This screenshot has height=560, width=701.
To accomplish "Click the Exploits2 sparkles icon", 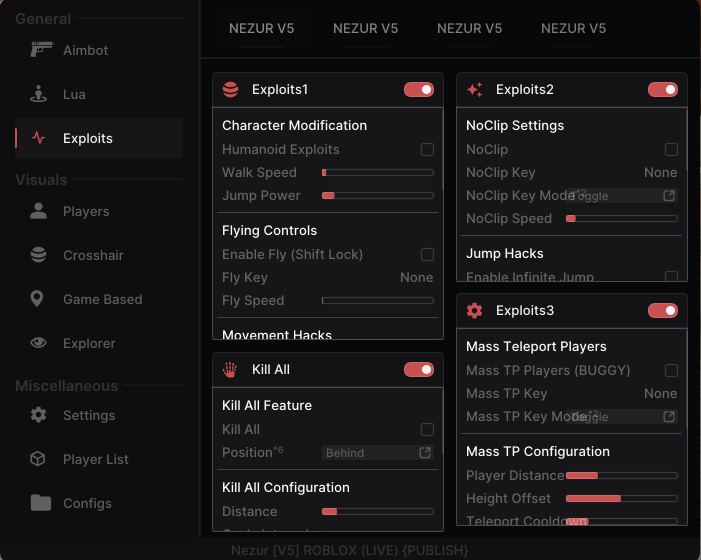I will [475, 89].
